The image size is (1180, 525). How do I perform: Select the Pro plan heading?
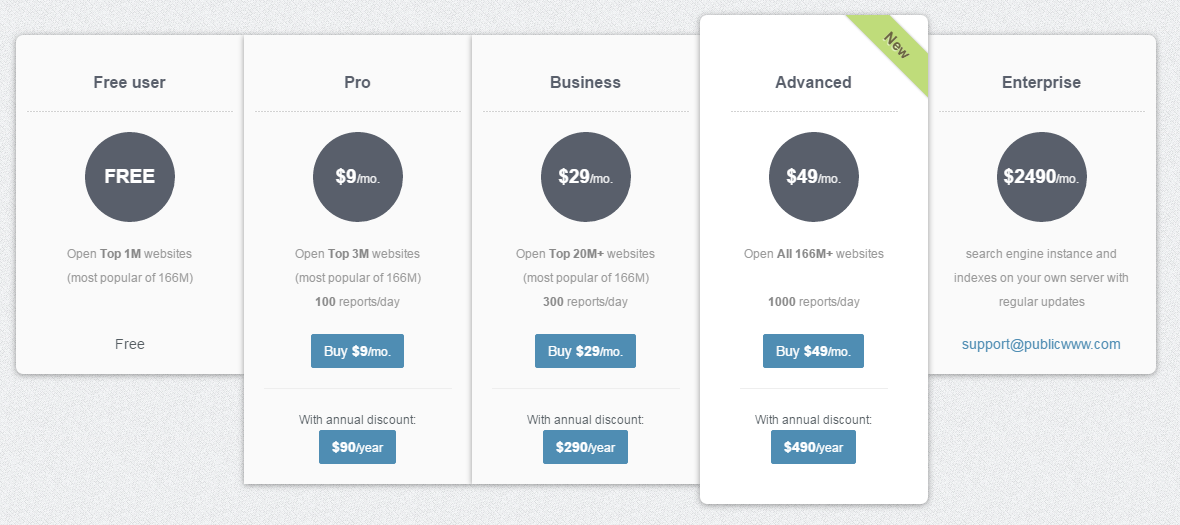357,82
